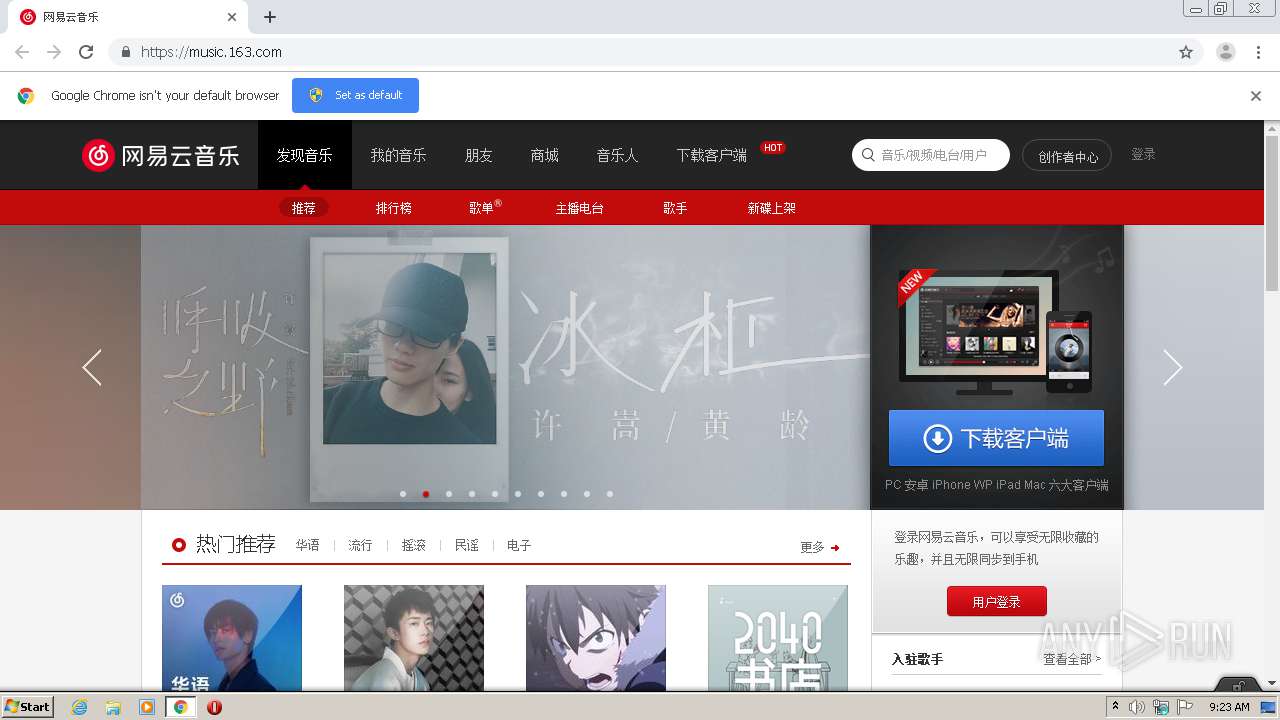Filter hot recommendations by 电子
Viewport: 1280px width, 720px height.
click(x=519, y=546)
